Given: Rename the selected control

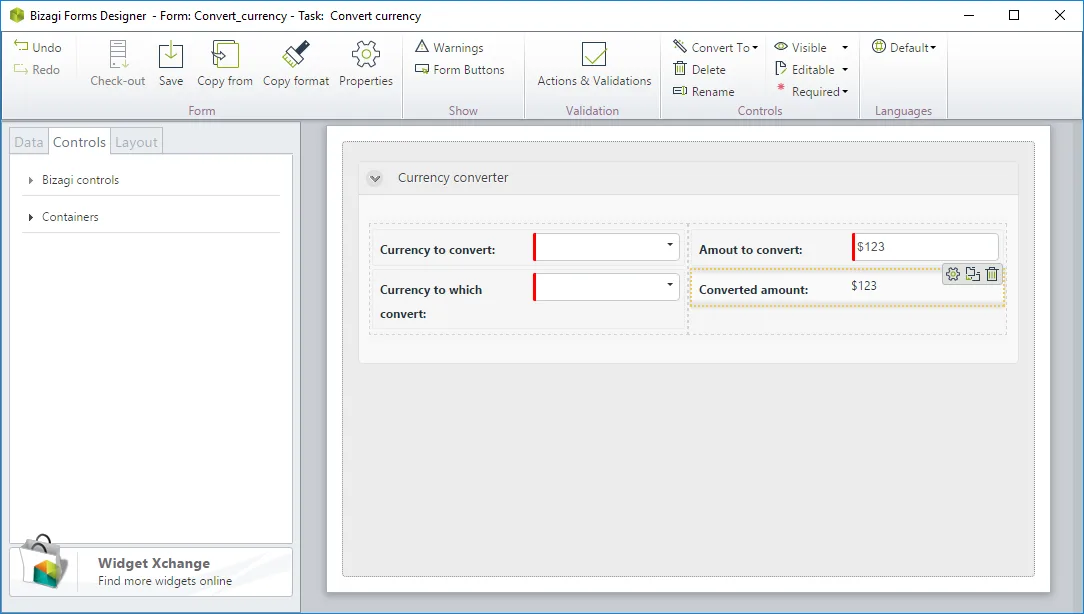Looking at the screenshot, I should [x=704, y=91].
